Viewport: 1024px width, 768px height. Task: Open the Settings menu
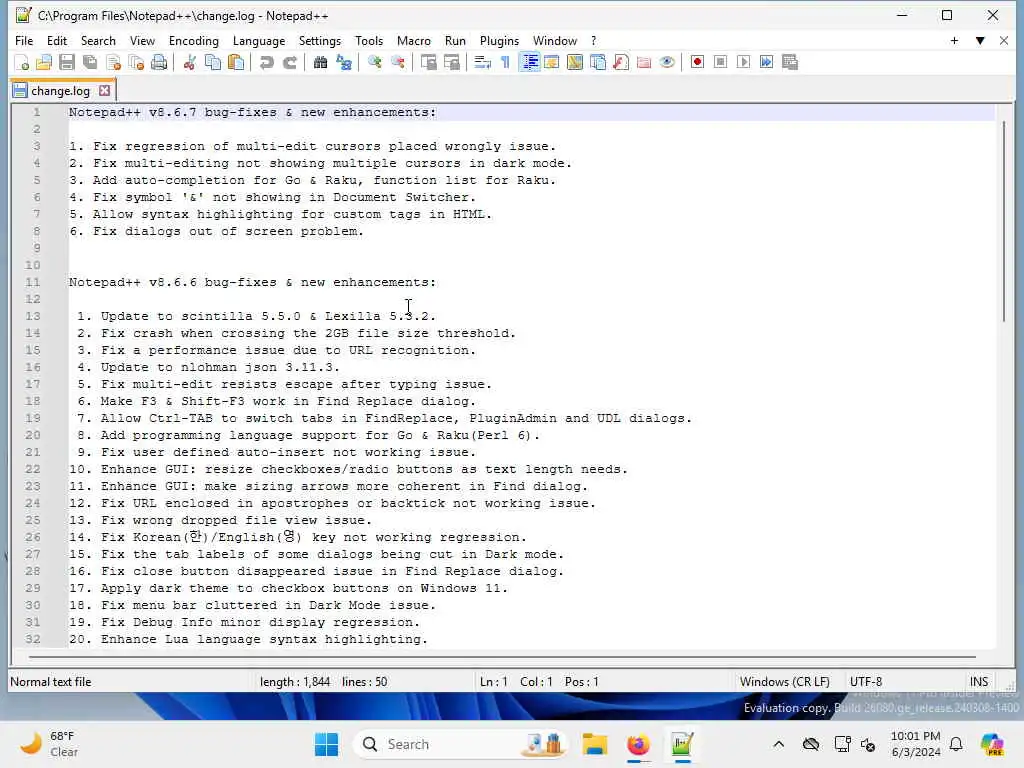320,40
